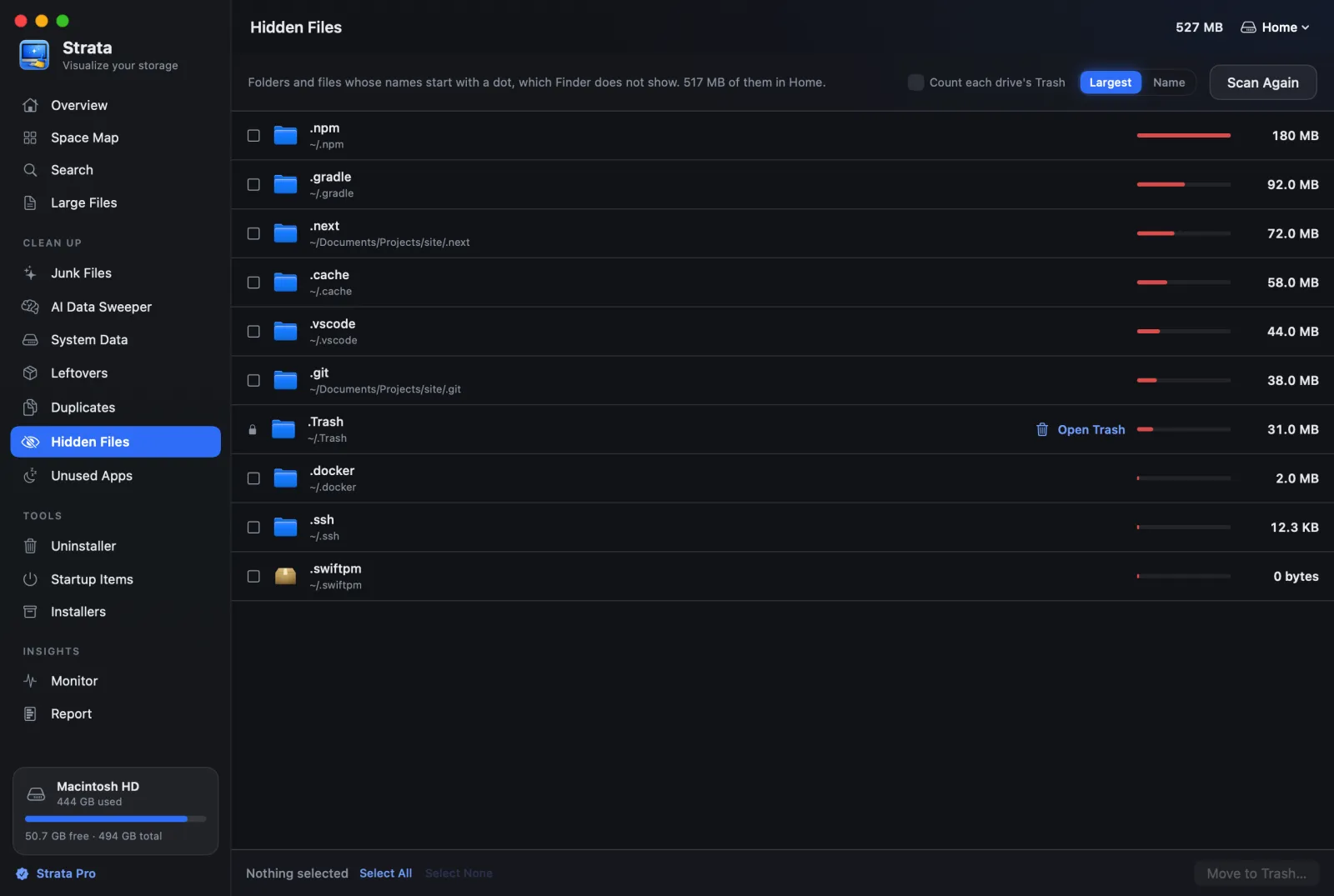
Task: Check the .vscode folder checkbox
Action: [x=253, y=332]
